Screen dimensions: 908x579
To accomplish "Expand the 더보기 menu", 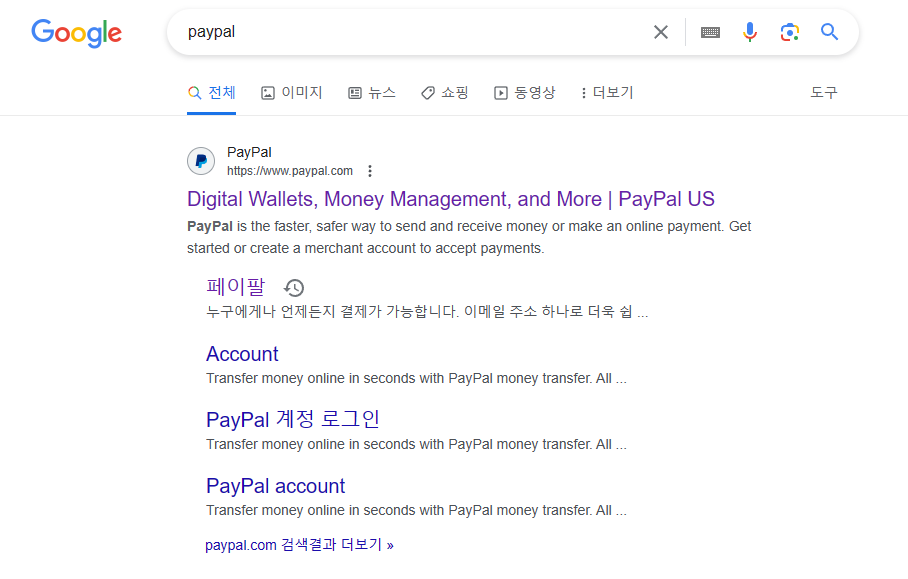I will tap(607, 93).
